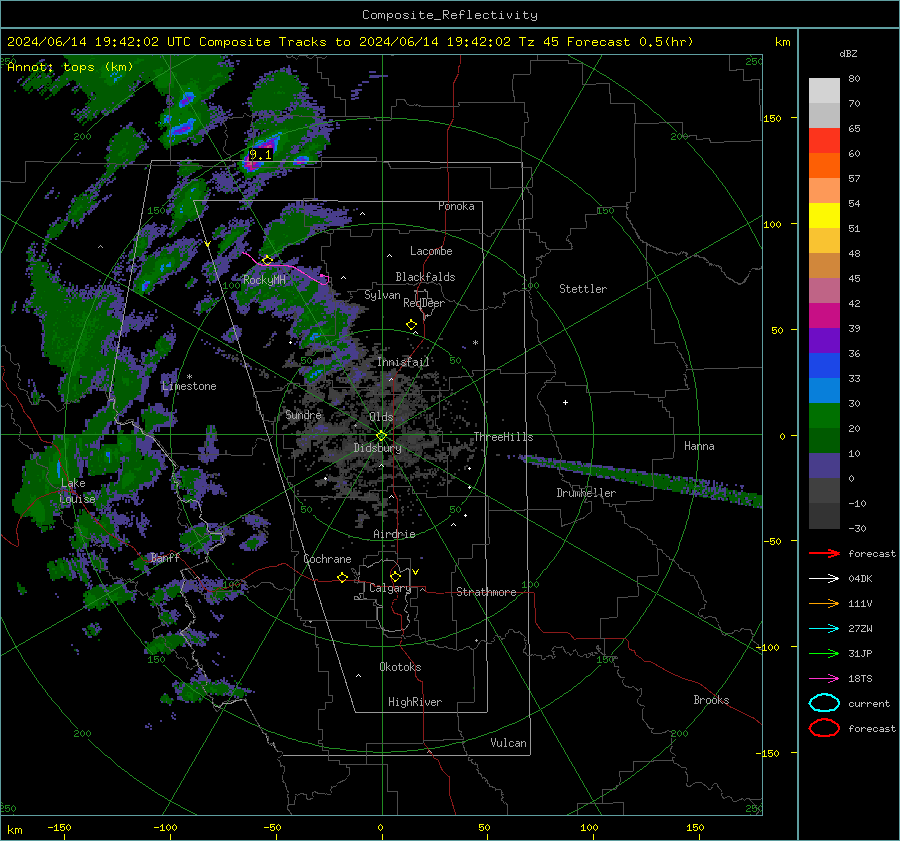Image resolution: width=900 pixels, height=841 pixels.
Task: Click the Composite_Reflectivity title
Action: coord(450,15)
